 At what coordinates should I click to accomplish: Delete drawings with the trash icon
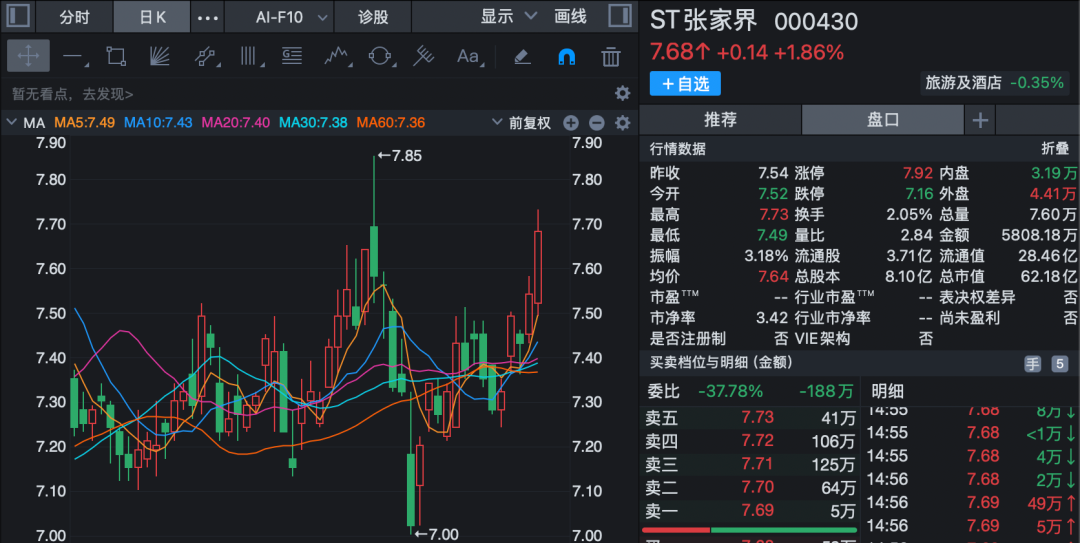coord(610,57)
